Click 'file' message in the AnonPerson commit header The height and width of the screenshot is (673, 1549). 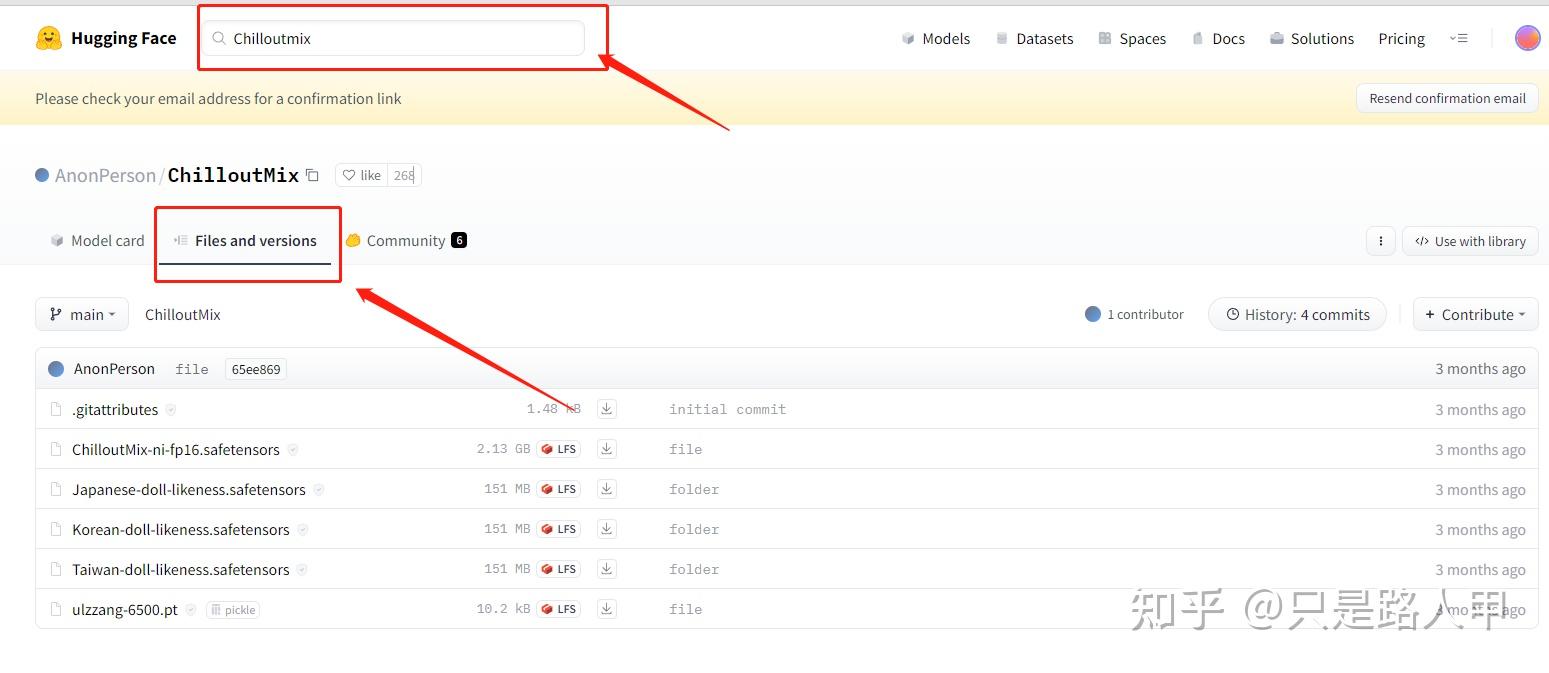[x=192, y=369]
